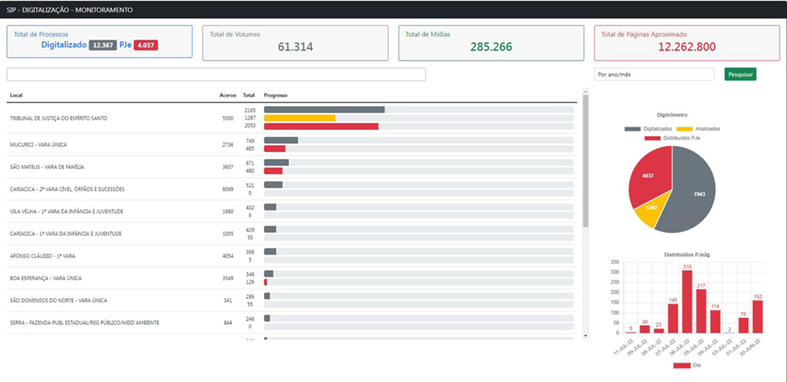
Task: Select 'CARIACICA - 1ª VARA DA INFÂNCIA E JUVENTUDE'
Action: (x=65, y=233)
